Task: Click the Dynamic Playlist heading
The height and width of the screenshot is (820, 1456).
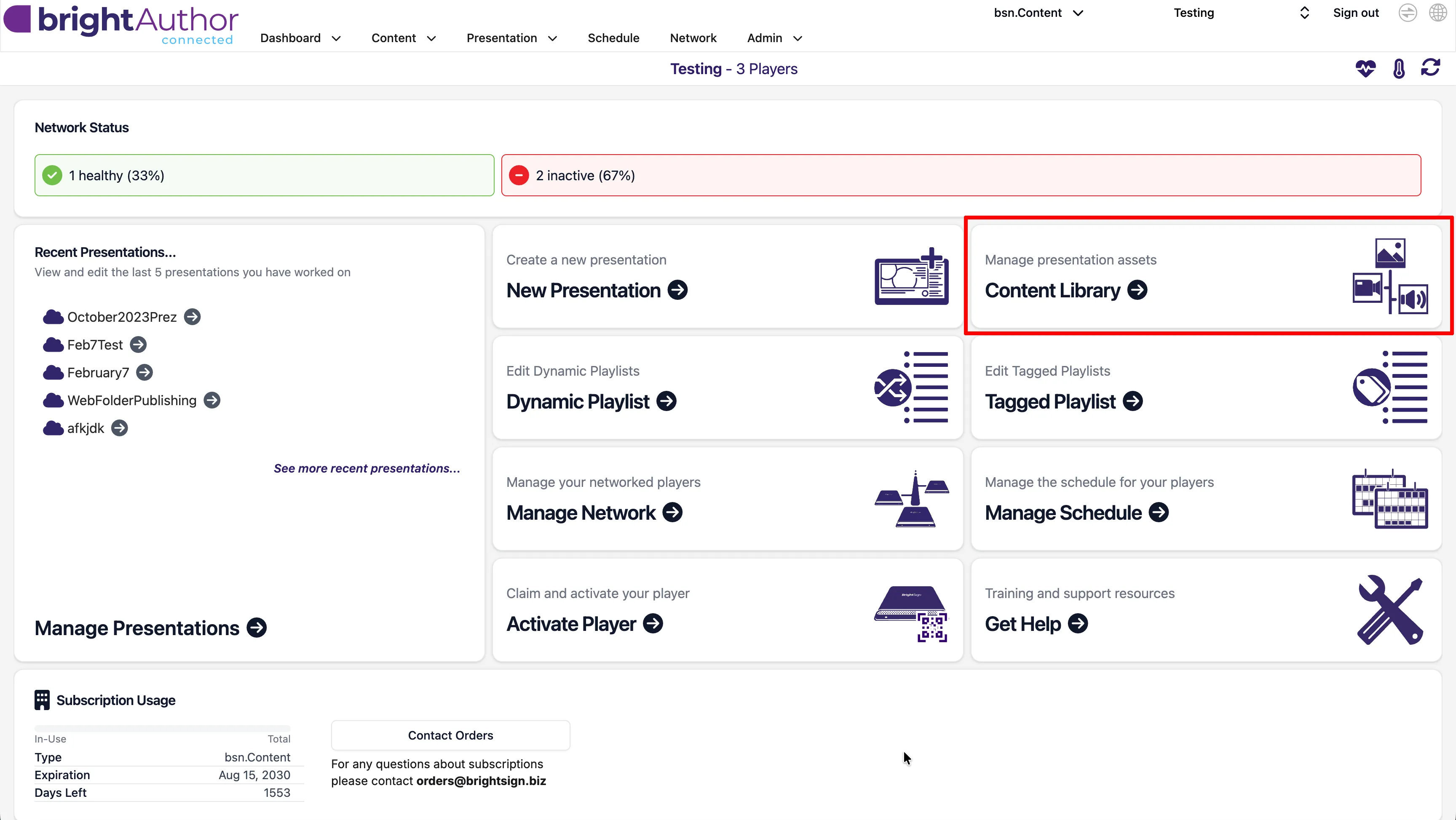Action: point(578,401)
